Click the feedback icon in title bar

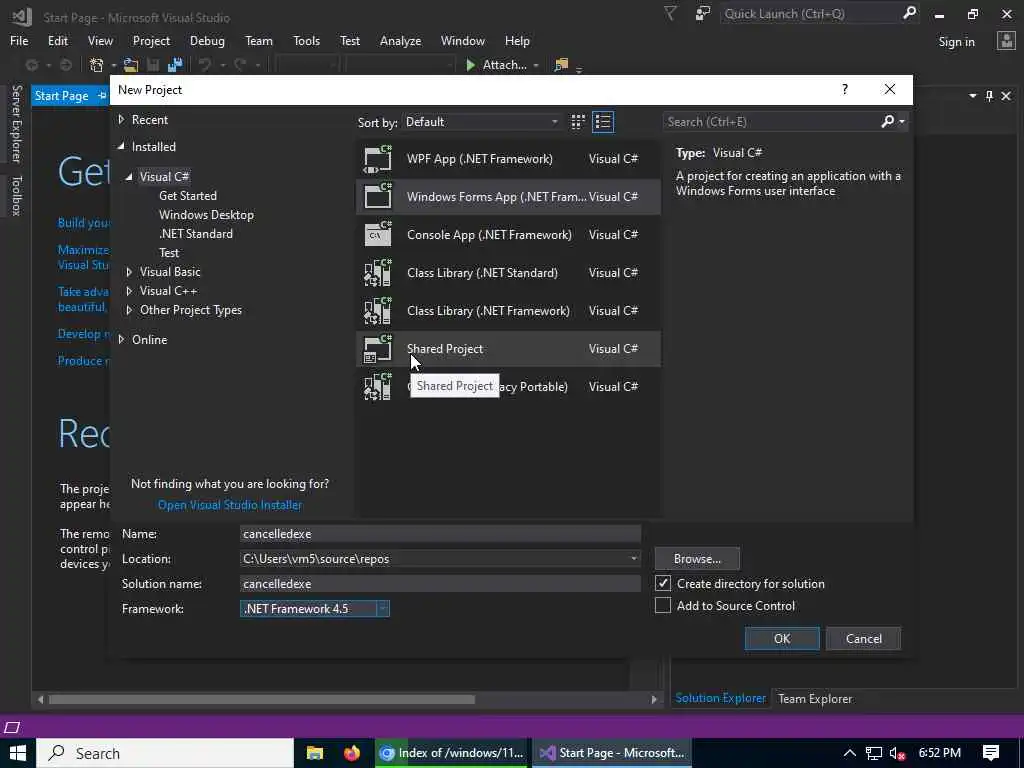tap(703, 13)
